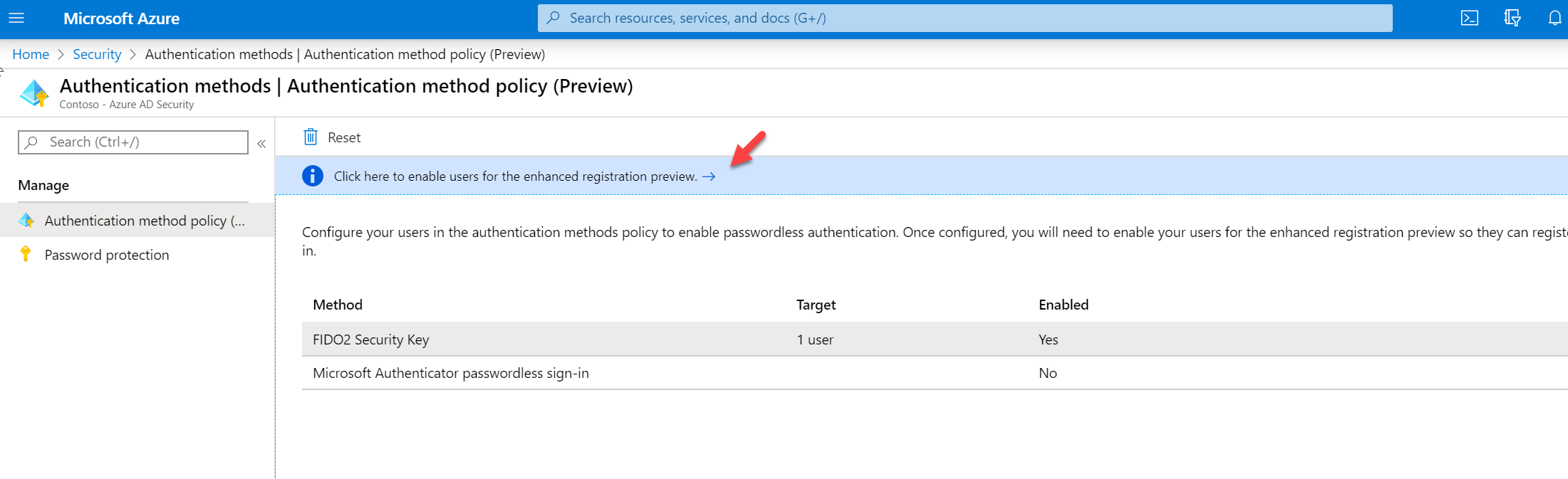
Task: Click the Reset button
Action: [332, 137]
